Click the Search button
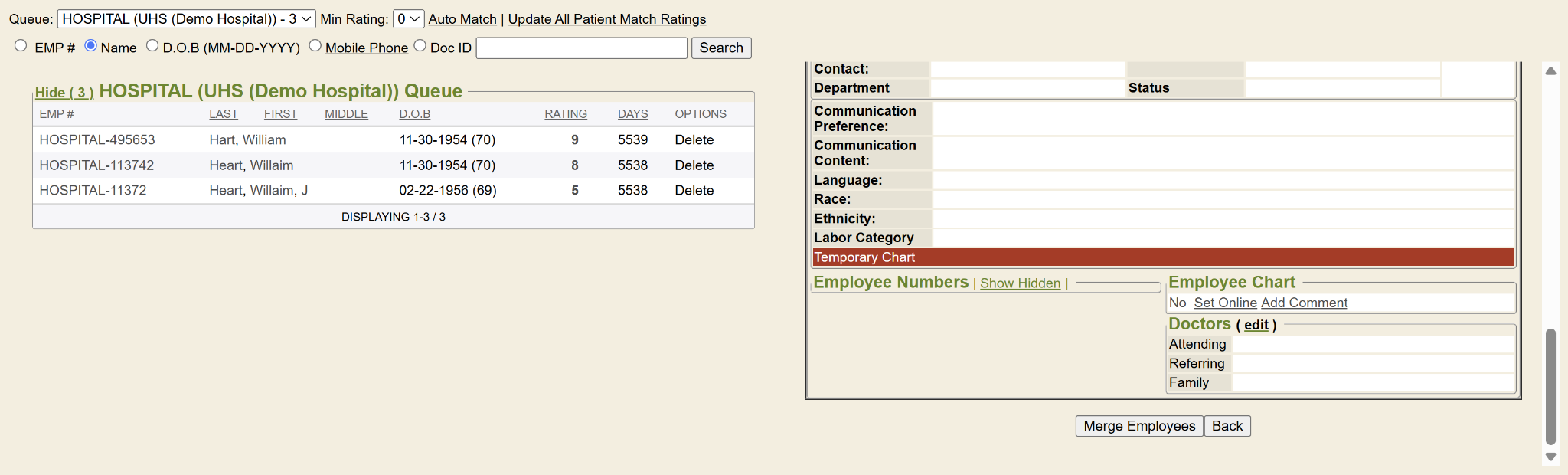This screenshot has height=475, width=1568. tap(720, 48)
